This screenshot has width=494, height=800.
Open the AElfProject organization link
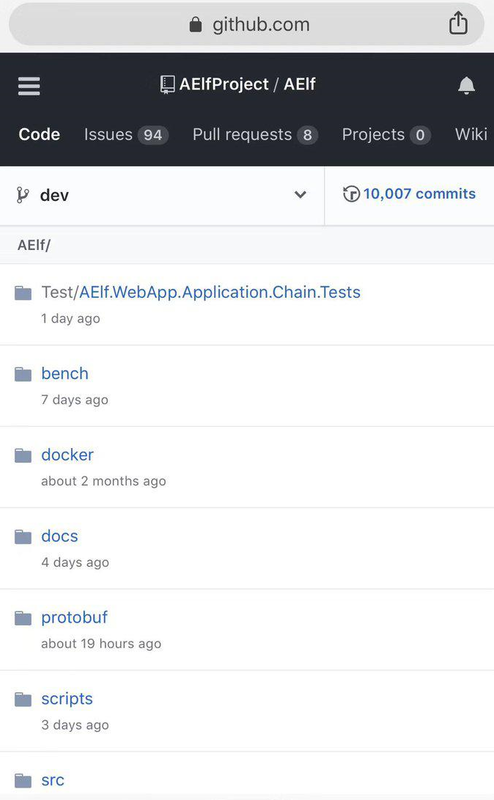(224, 84)
